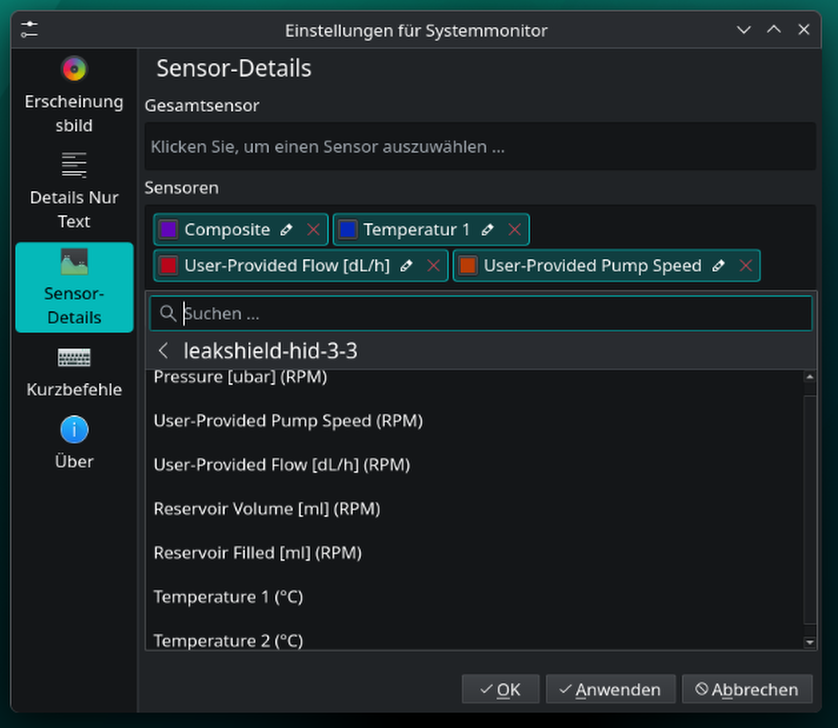
Task: Edit the Temperatur 1 sensor label
Action: point(487,230)
